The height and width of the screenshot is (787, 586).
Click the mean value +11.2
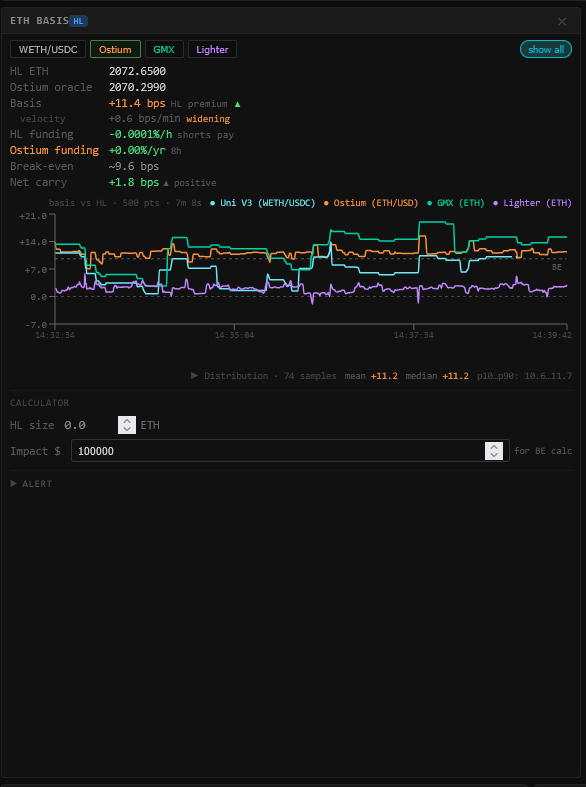coord(384,375)
